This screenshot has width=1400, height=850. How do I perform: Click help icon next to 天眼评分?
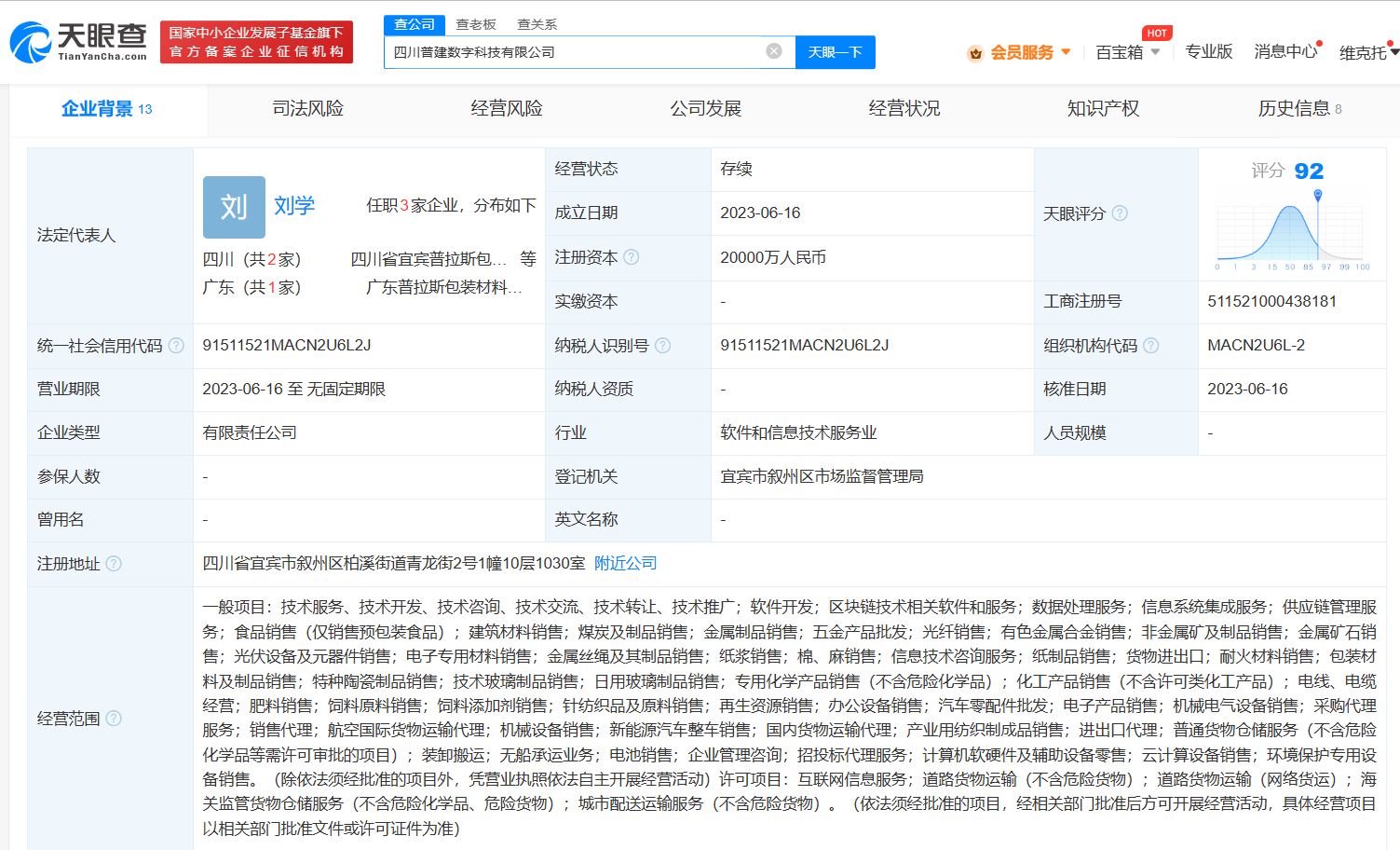(1120, 213)
